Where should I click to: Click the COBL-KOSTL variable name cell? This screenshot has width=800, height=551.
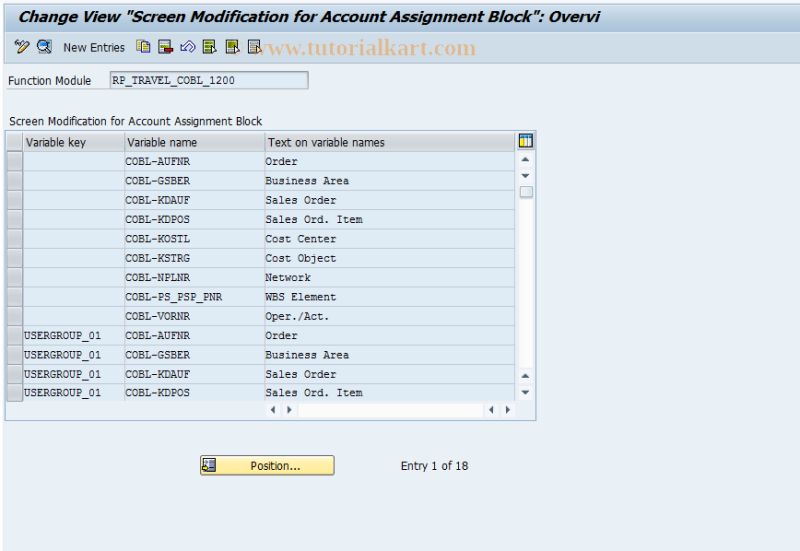point(194,239)
